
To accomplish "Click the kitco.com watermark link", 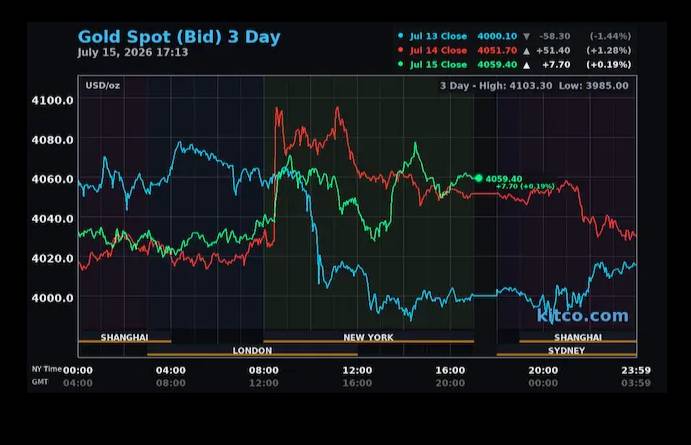I will click(583, 315).
